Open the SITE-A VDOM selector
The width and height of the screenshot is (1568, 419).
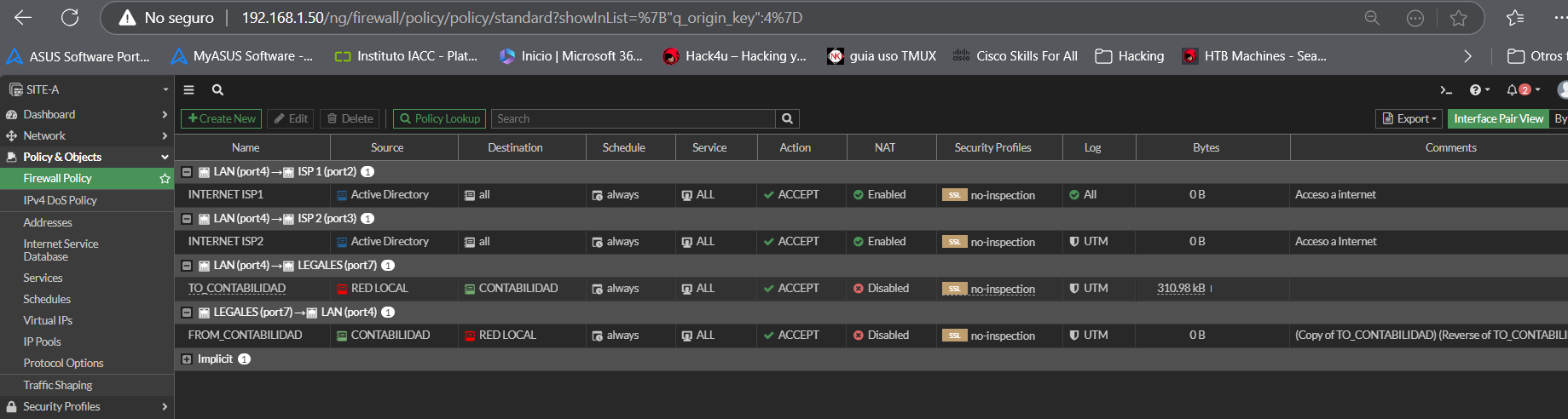coord(87,89)
